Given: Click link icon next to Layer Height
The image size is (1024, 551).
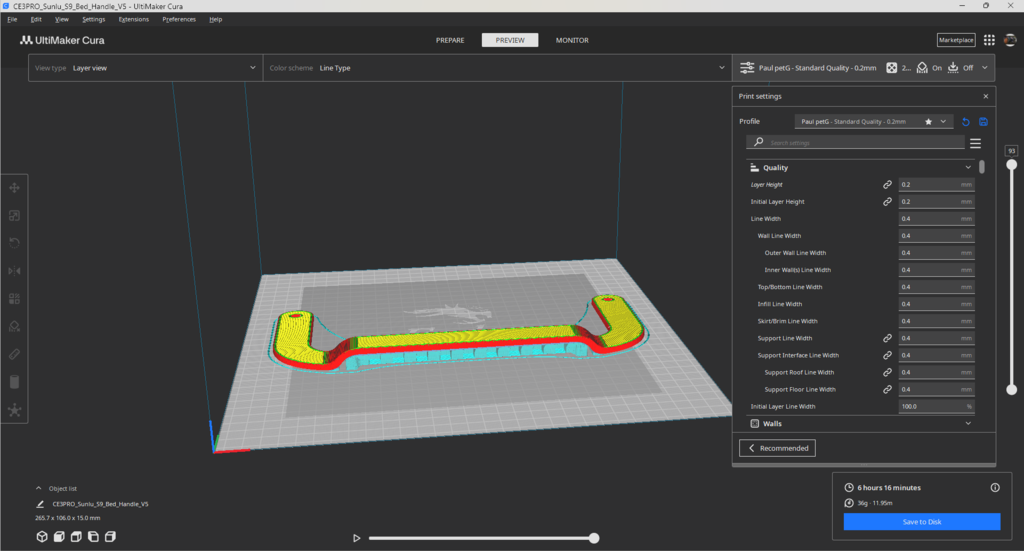Looking at the screenshot, I should (x=888, y=185).
